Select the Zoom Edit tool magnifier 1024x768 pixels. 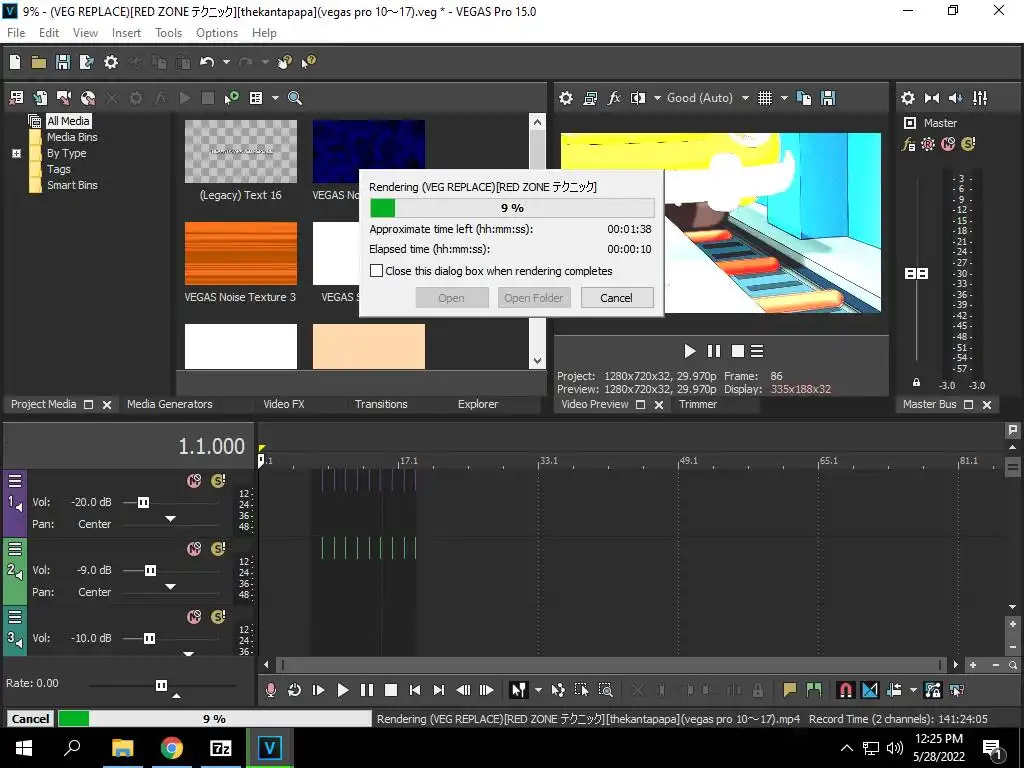pyautogui.click(x=605, y=690)
